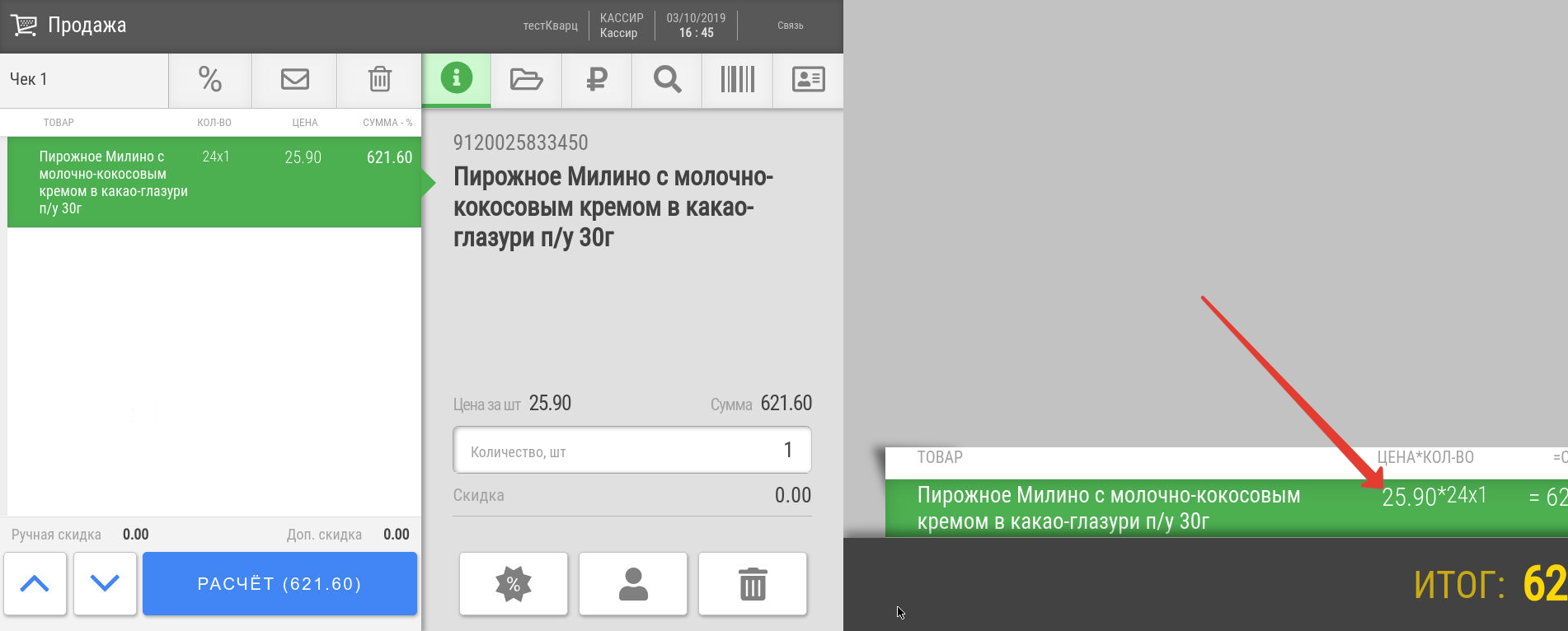Click the person silhouette button

(633, 584)
